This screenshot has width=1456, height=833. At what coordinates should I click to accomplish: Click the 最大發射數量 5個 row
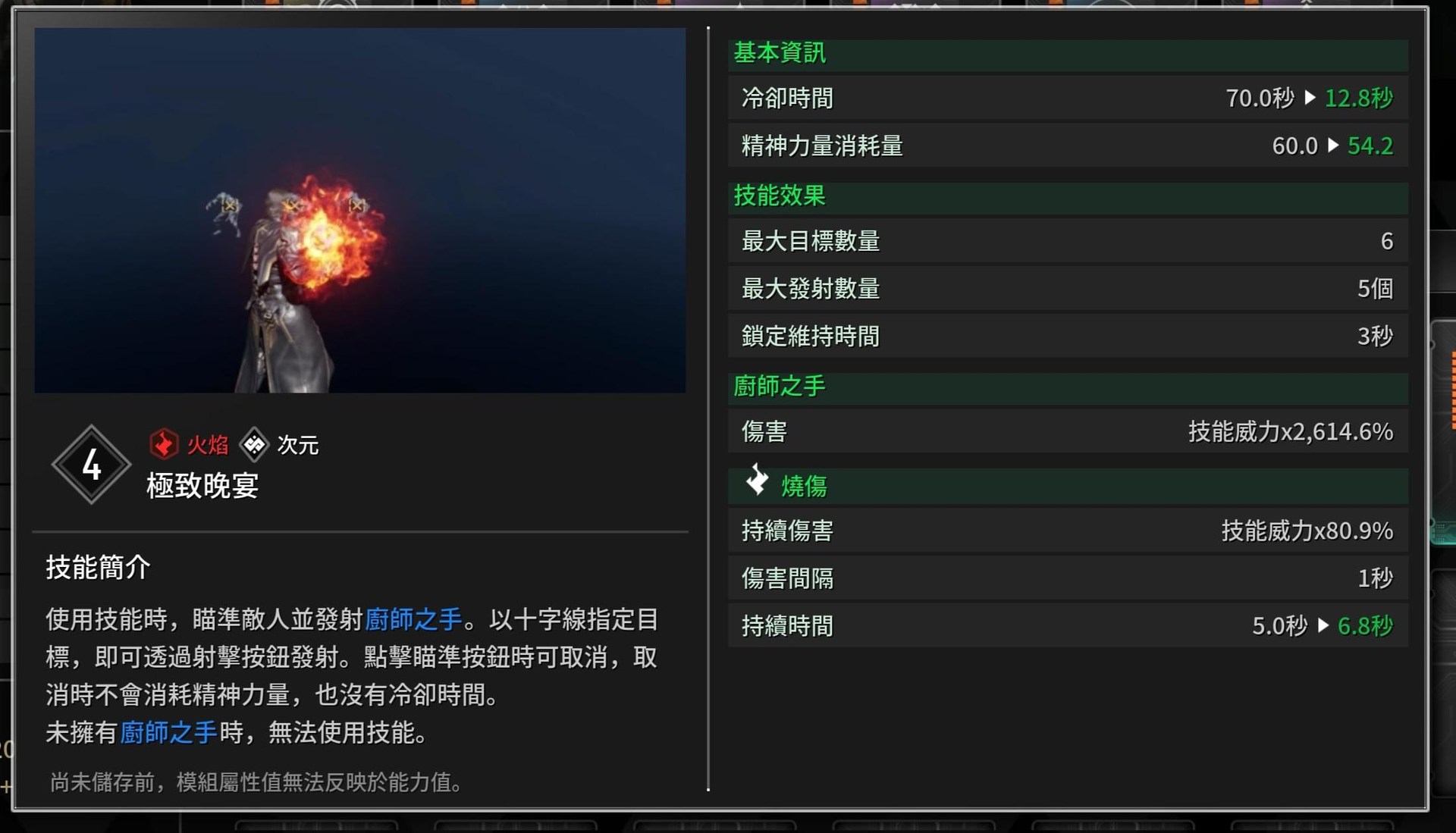coord(1068,289)
